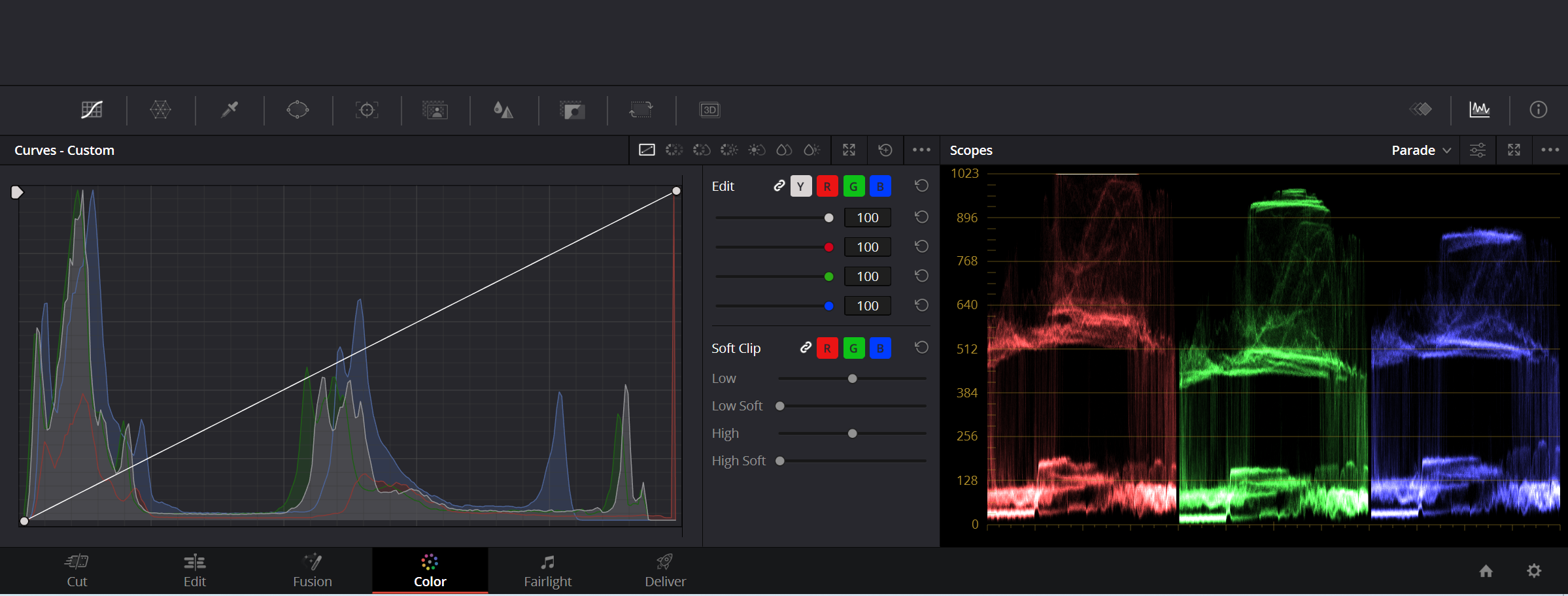
Task: Click the blue intensity slider handle
Action: (828, 306)
